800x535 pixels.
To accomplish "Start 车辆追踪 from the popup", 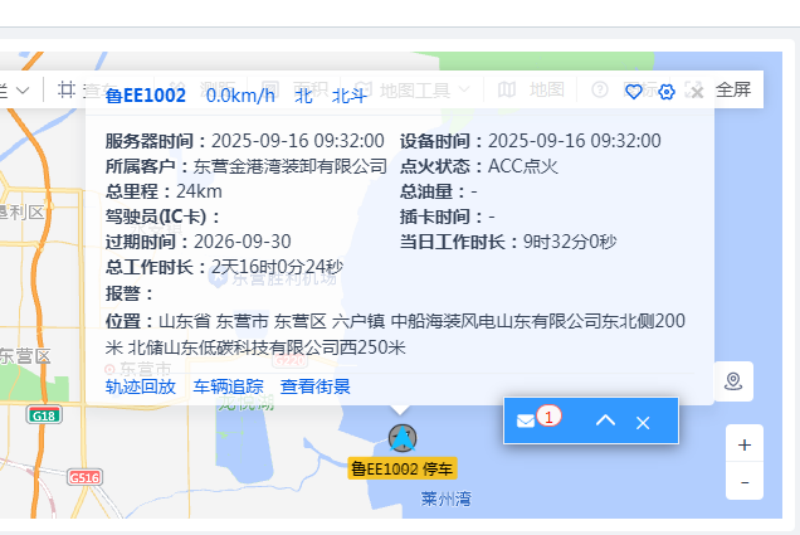I will pos(228,386).
